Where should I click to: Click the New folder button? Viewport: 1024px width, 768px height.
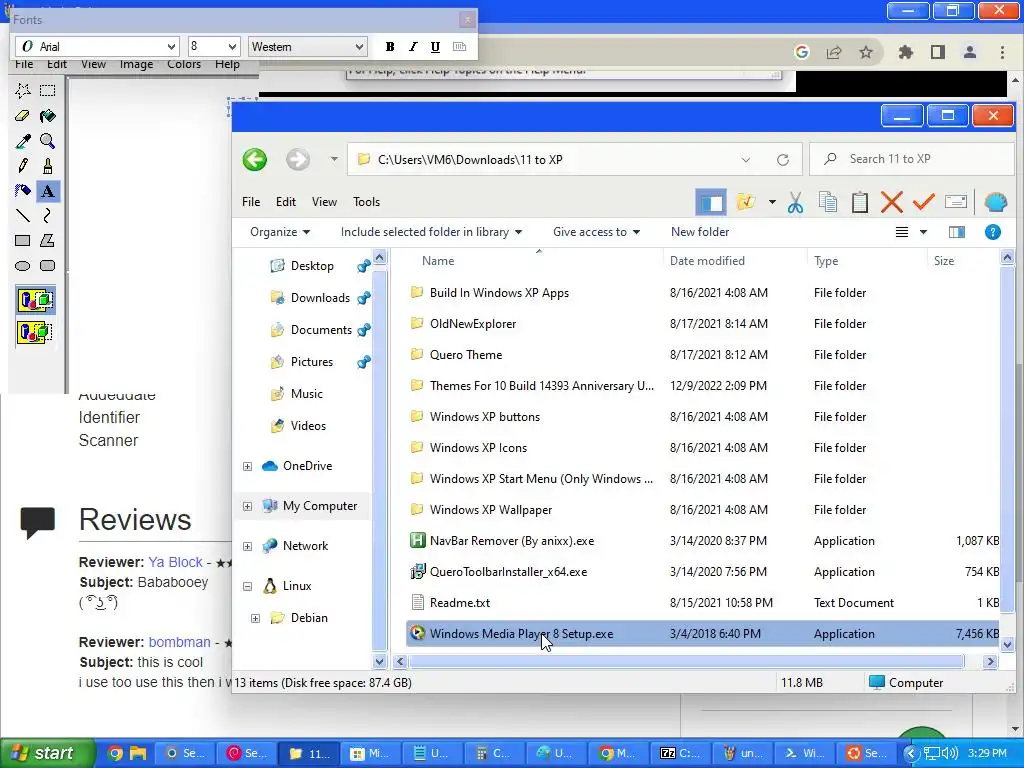click(700, 232)
